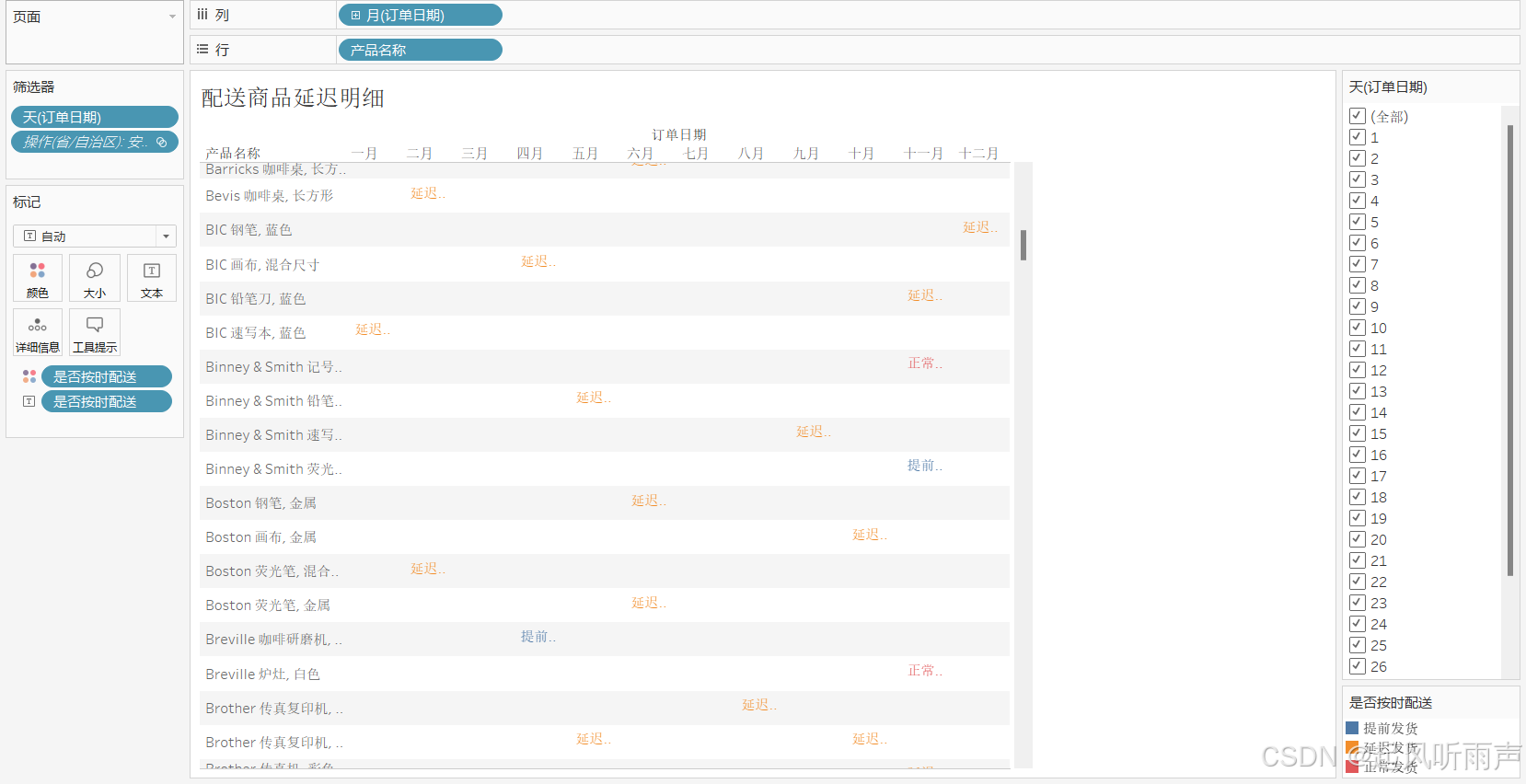
Task: Click 延迟 mark in Boston 画布 row
Action: pos(870,535)
